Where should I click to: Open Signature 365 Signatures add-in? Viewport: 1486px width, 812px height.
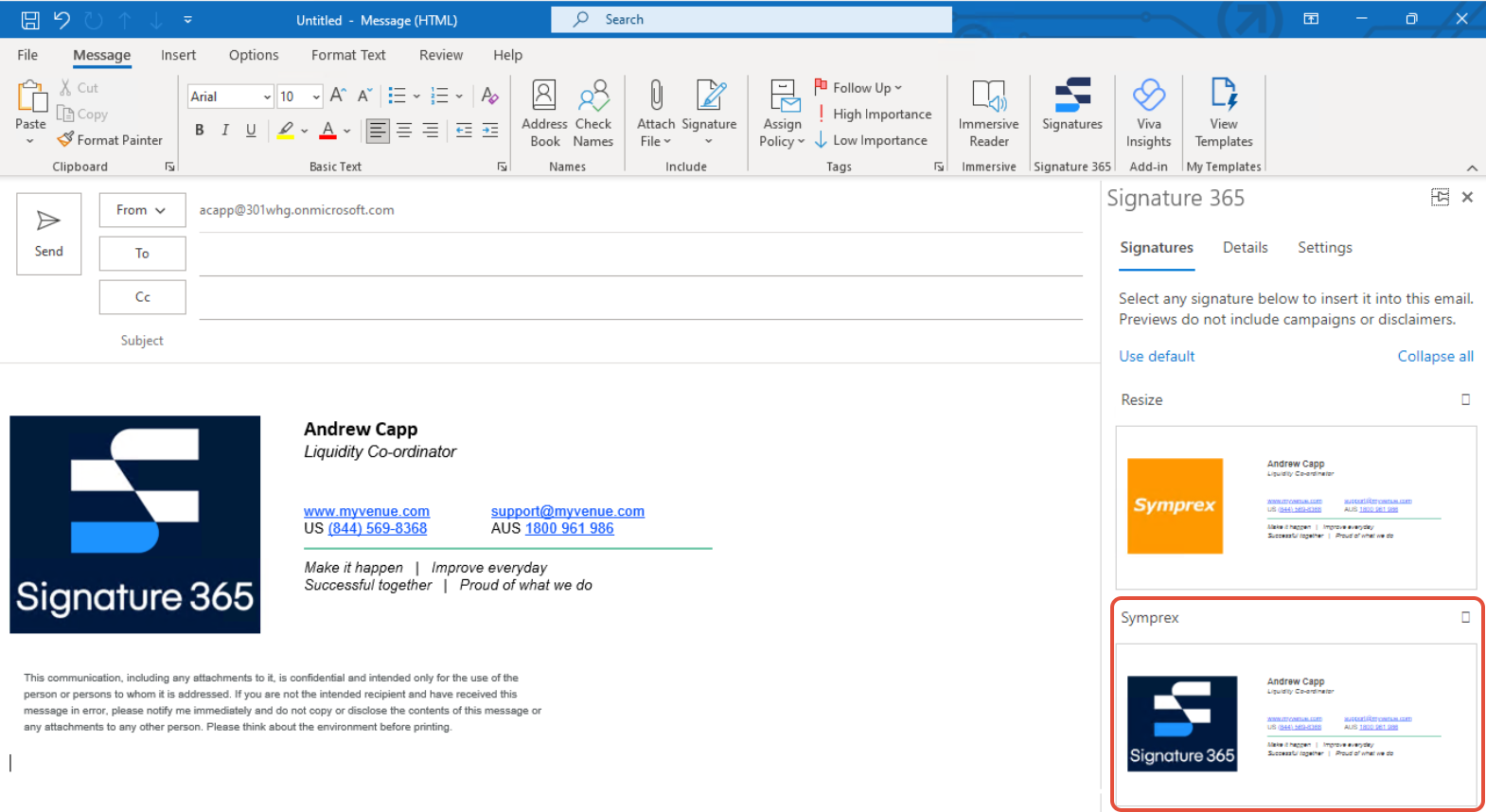[1072, 104]
